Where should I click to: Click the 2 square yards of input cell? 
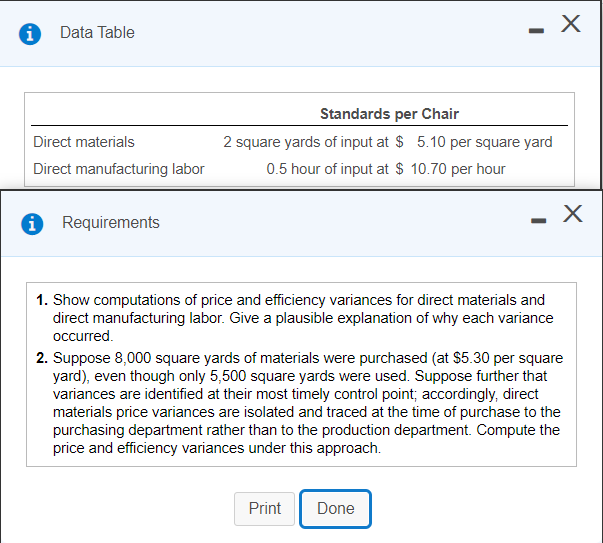(305, 142)
